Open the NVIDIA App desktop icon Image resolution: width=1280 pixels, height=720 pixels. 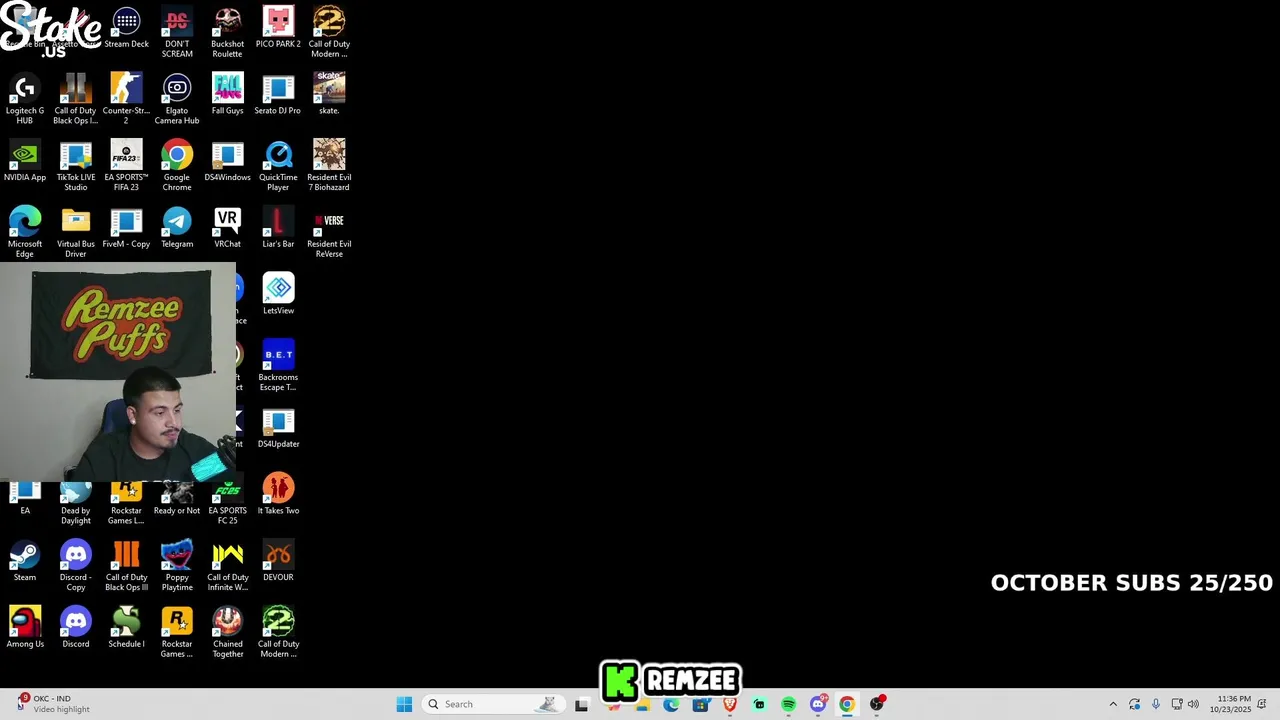25,161
